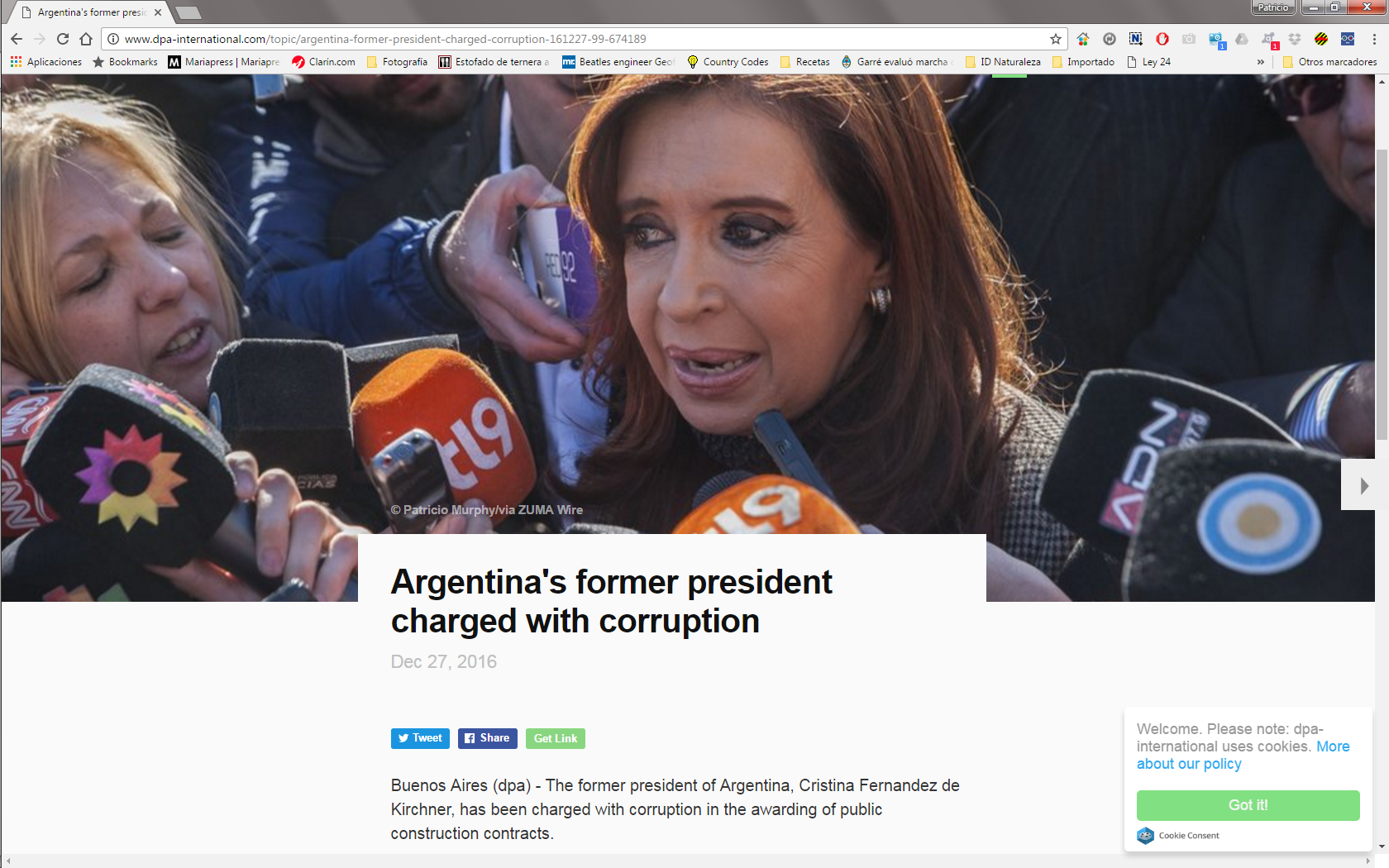The height and width of the screenshot is (868, 1389).
Task: Reload the page with the refresh icon
Action: tap(63, 39)
